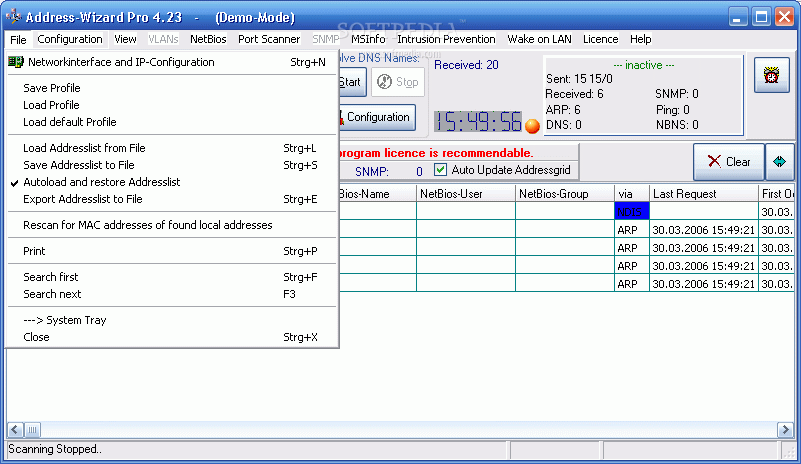Viewport: 801px width, 464px height.
Task: Choose Load Addresslist from File
Action: click(172, 148)
